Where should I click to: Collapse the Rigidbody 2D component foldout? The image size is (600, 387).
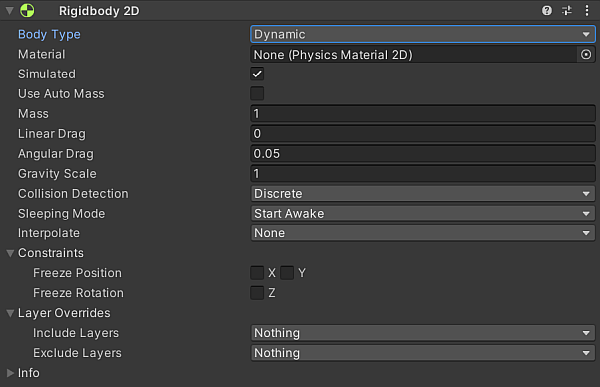[9, 11]
